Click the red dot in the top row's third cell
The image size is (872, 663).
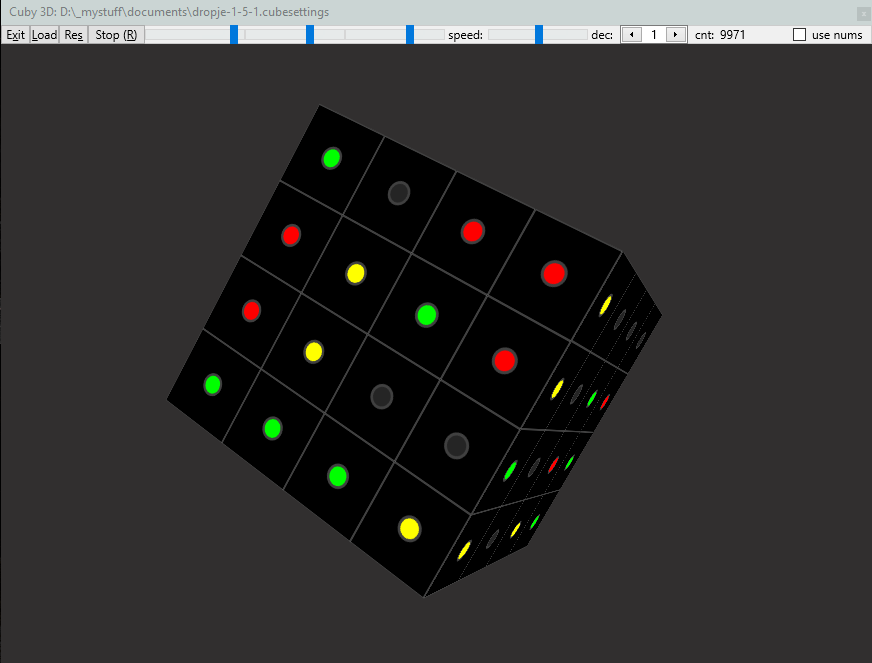click(473, 231)
